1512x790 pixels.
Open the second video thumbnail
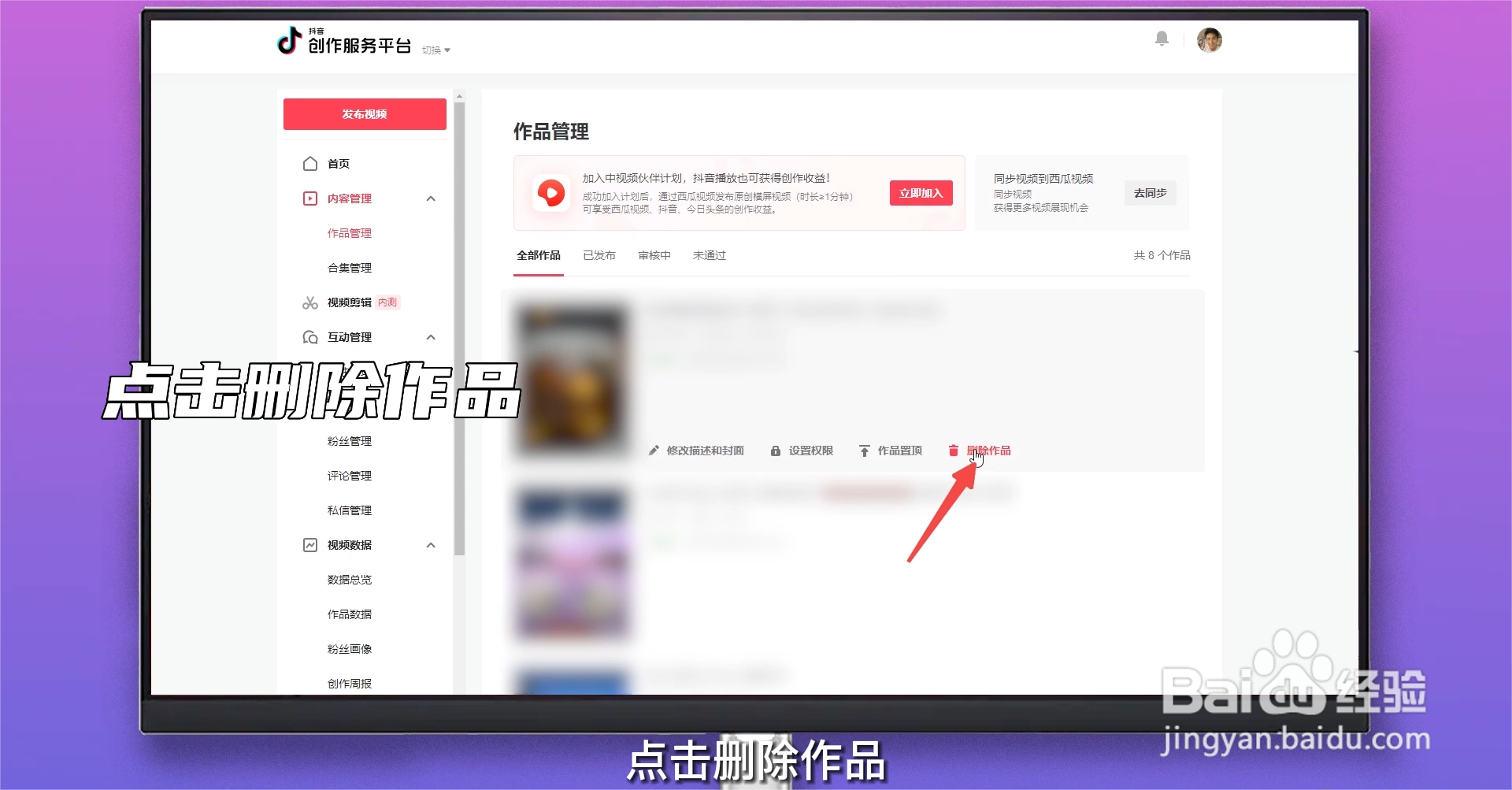[x=573, y=562]
